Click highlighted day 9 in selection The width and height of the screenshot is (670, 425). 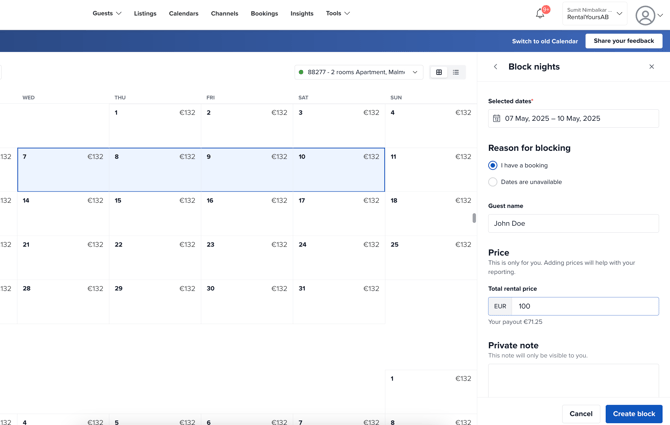(247, 170)
